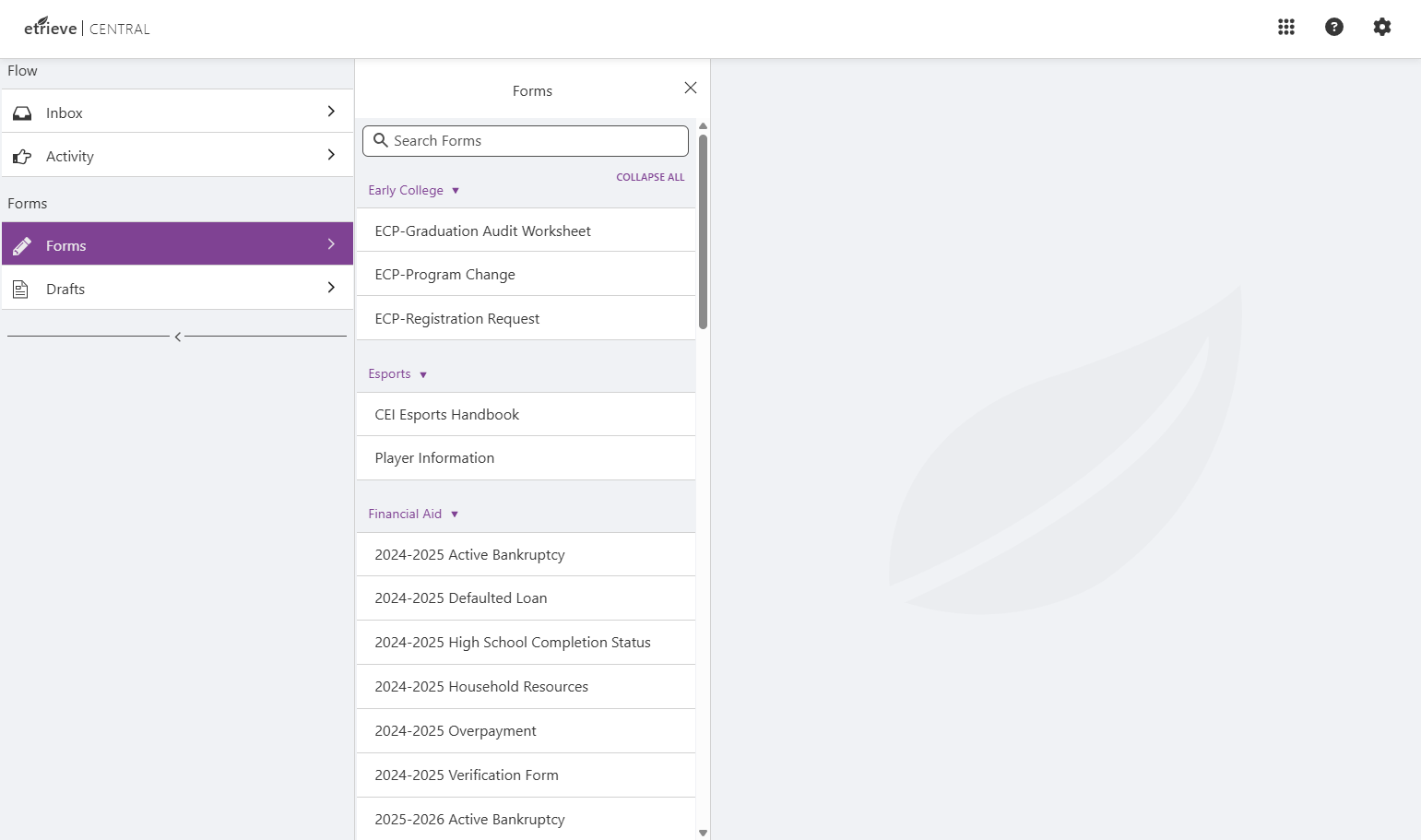Click the Forms row chevron

(x=331, y=244)
